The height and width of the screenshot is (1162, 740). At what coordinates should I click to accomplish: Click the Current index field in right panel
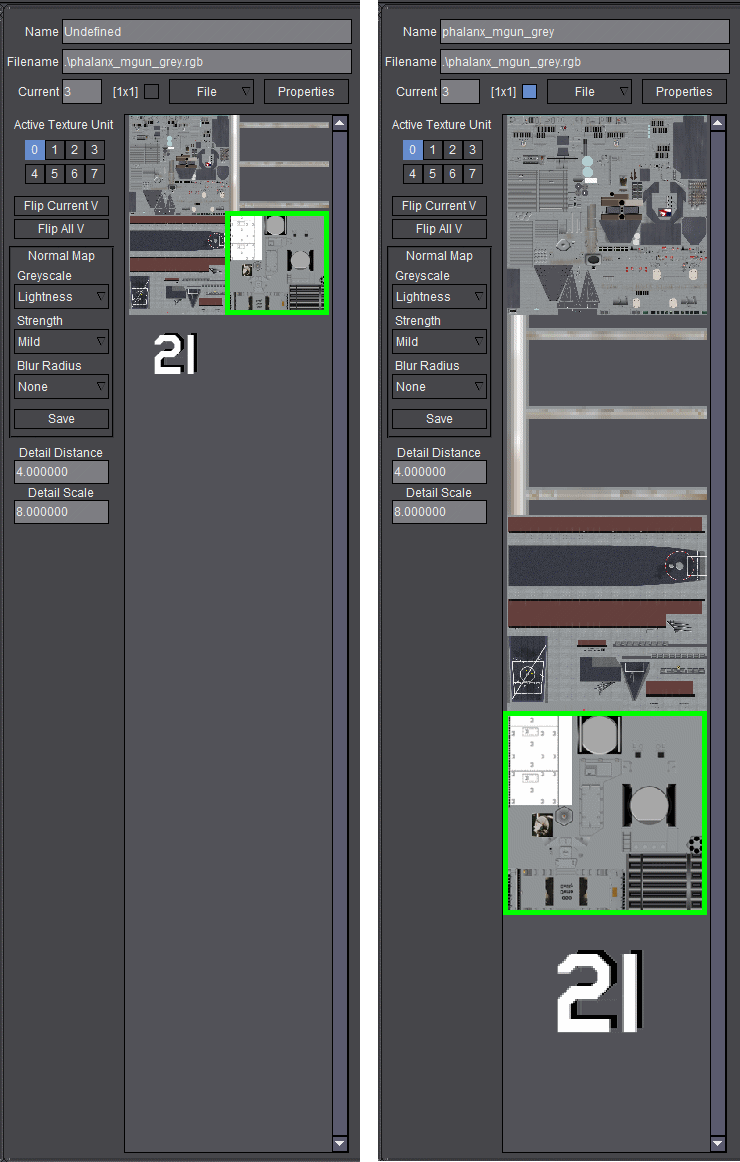click(x=459, y=92)
